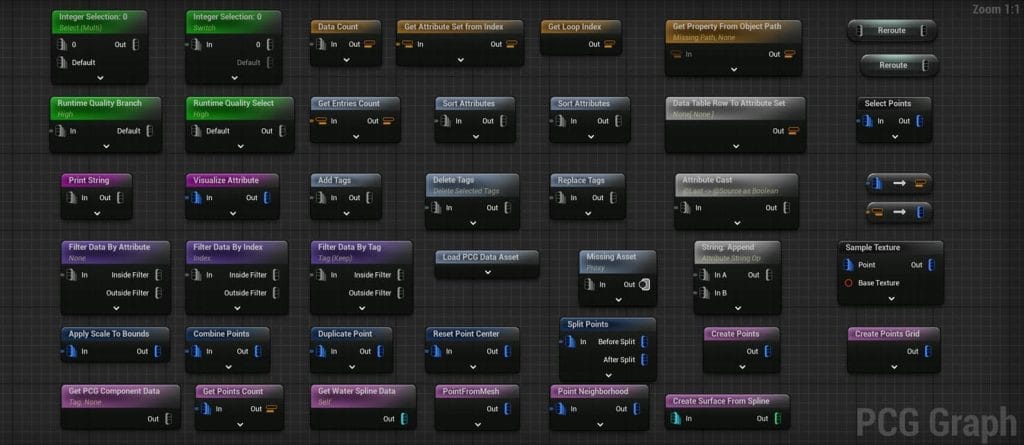Viewport: 1024px width, 445px height.
Task: Click After Split pin on Split Points node
Action: [643, 359]
